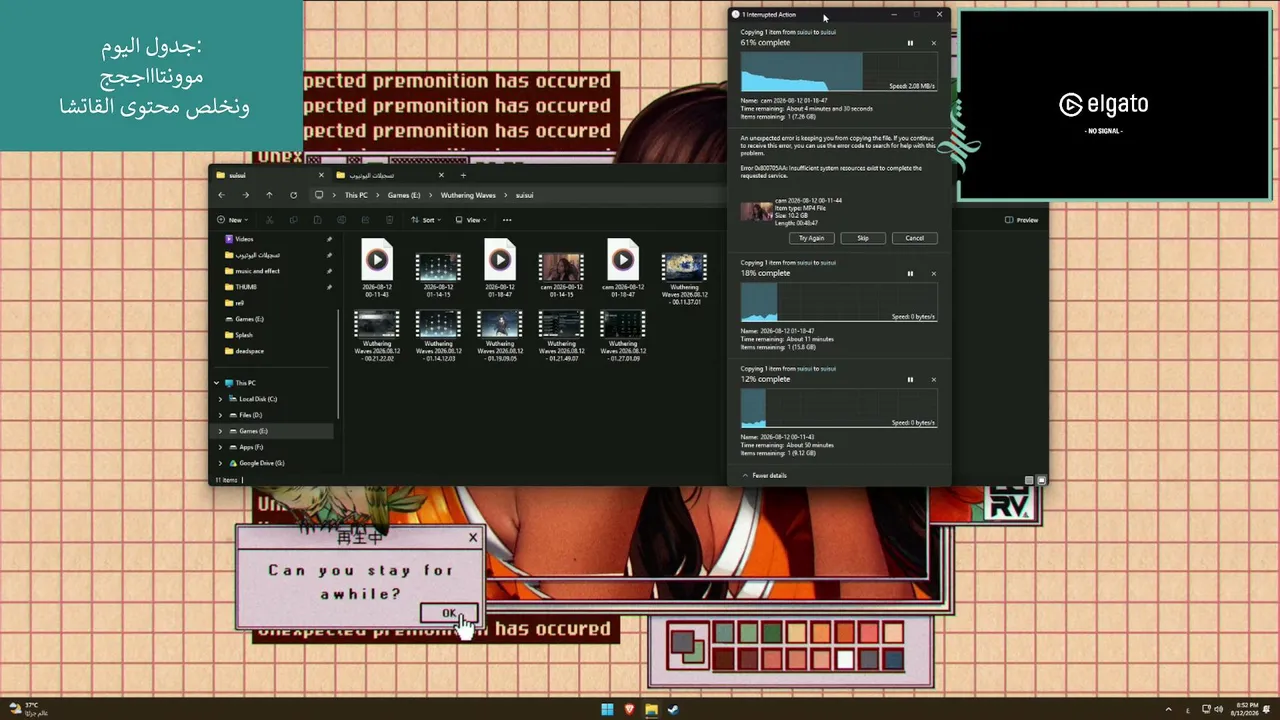Click Wuthering Waves in the address breadcrumb
Viewport: 1280px width, 720px height.
click(x=468, y=195)
